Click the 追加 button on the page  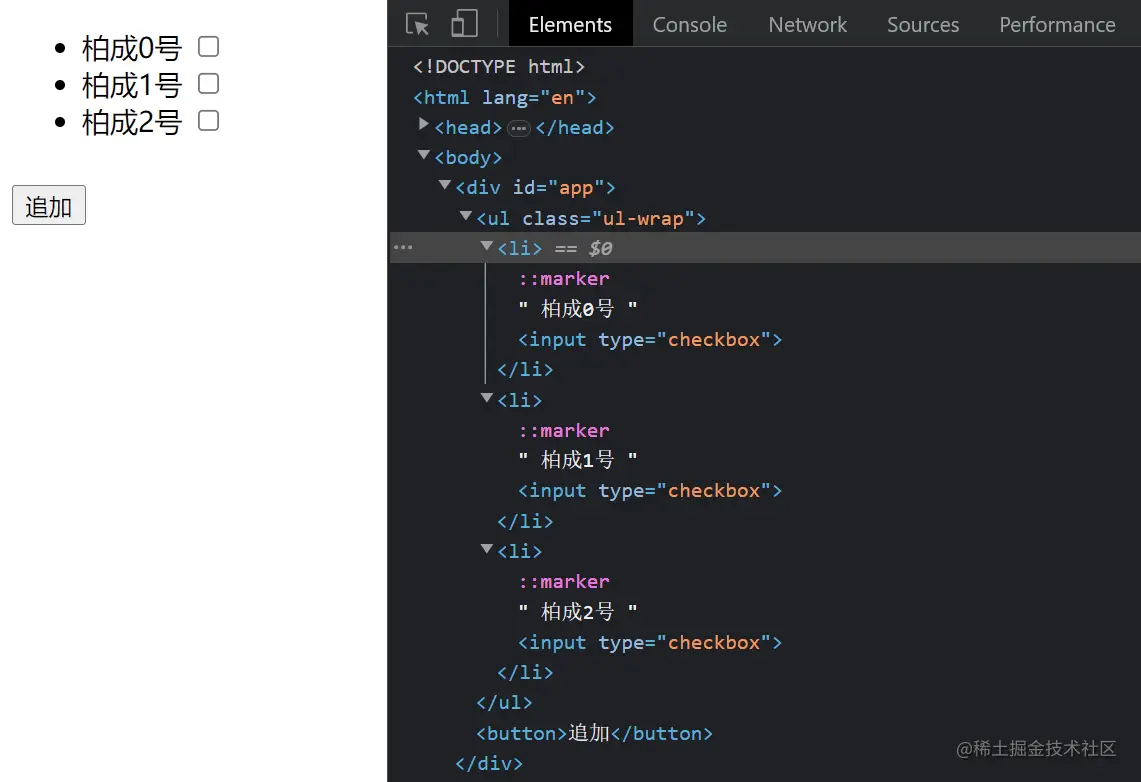point(49,205)
